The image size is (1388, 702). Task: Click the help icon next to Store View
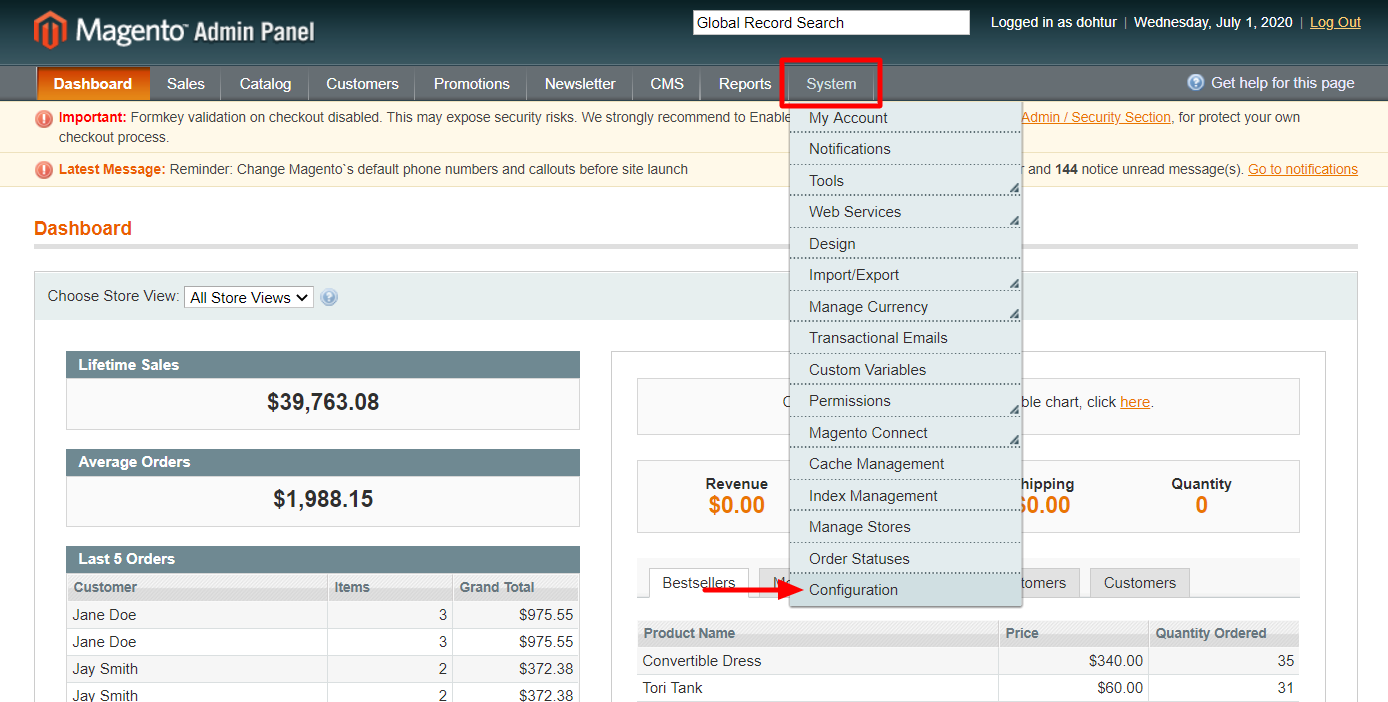[x=329, y=297]
